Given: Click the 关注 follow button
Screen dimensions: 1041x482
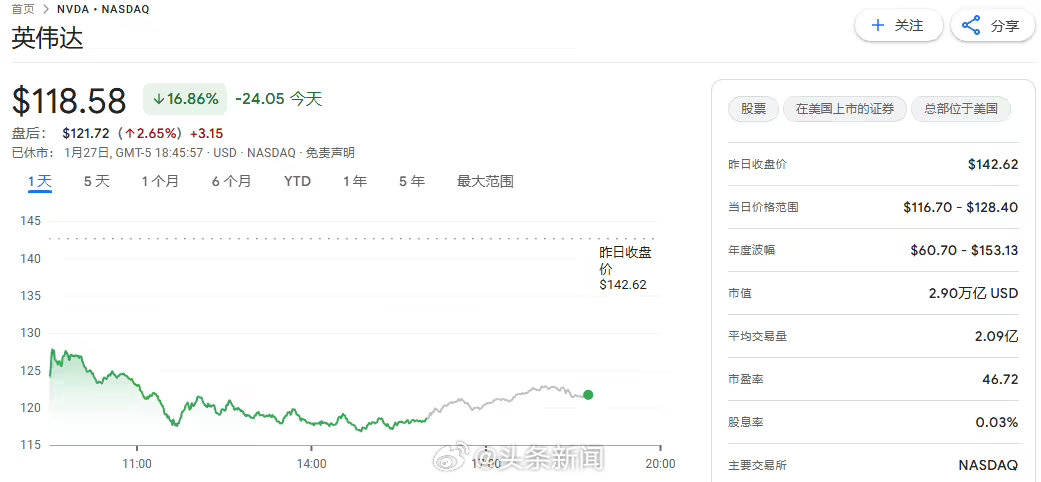Looking at the screenshot, I should (x=898, y=26).
